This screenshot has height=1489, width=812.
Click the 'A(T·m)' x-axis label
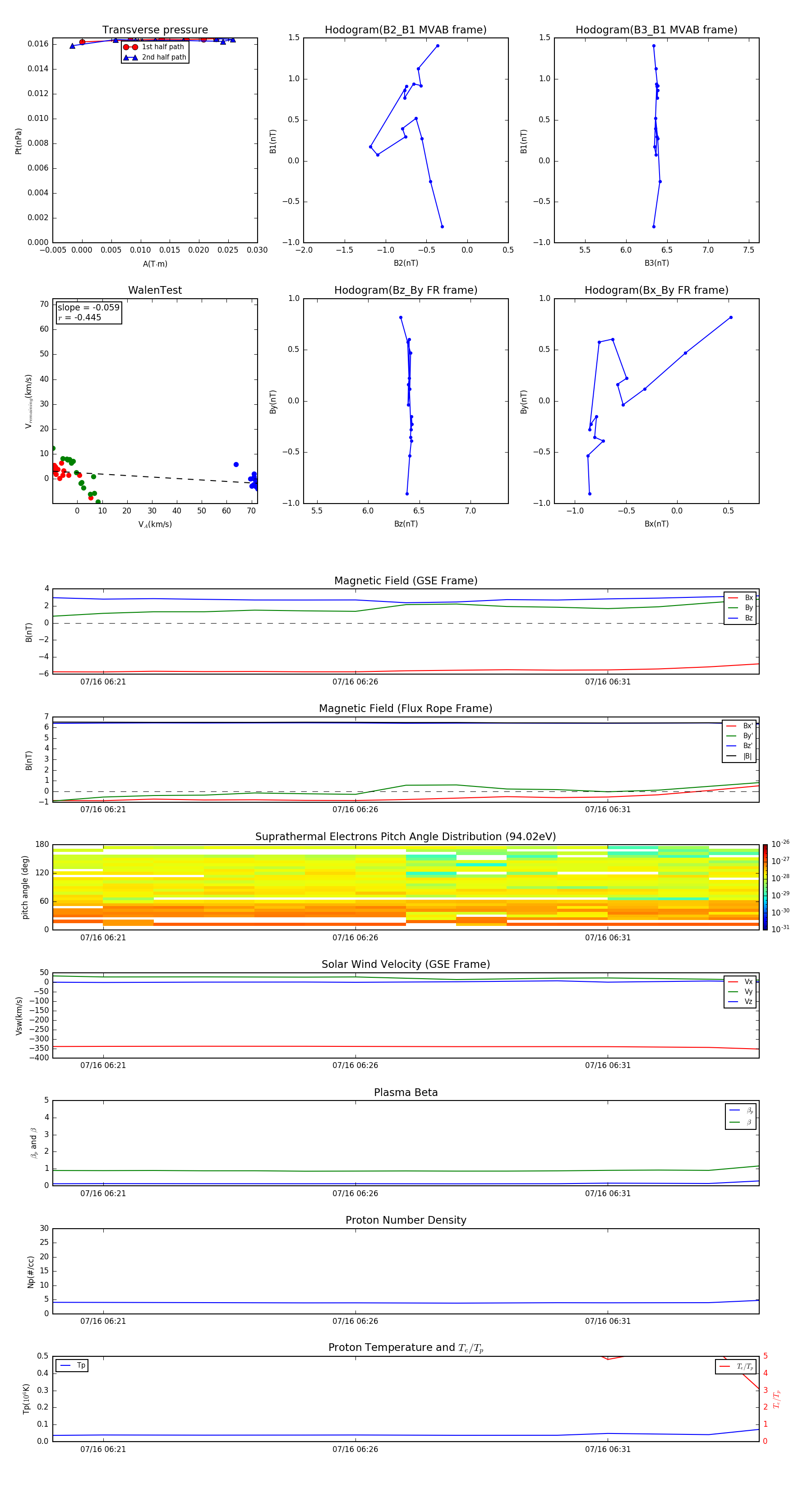(x=155, y=264)
